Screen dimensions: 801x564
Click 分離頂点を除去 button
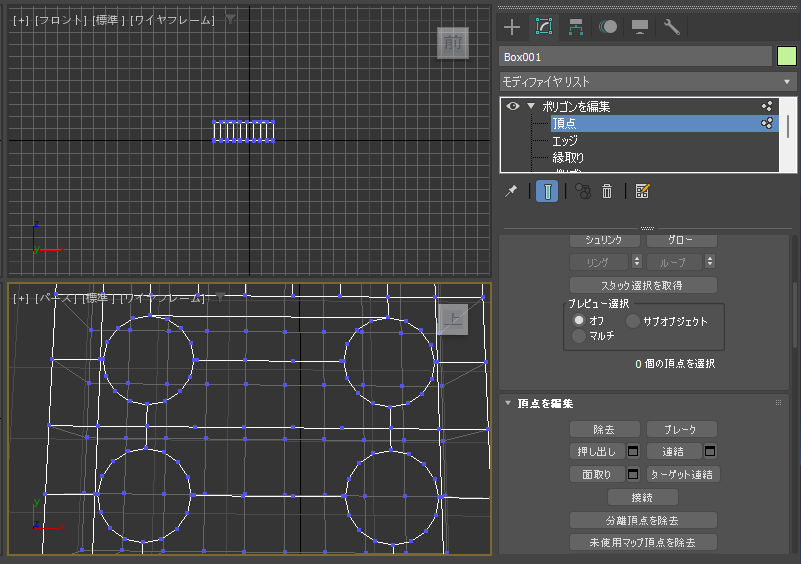643,520
